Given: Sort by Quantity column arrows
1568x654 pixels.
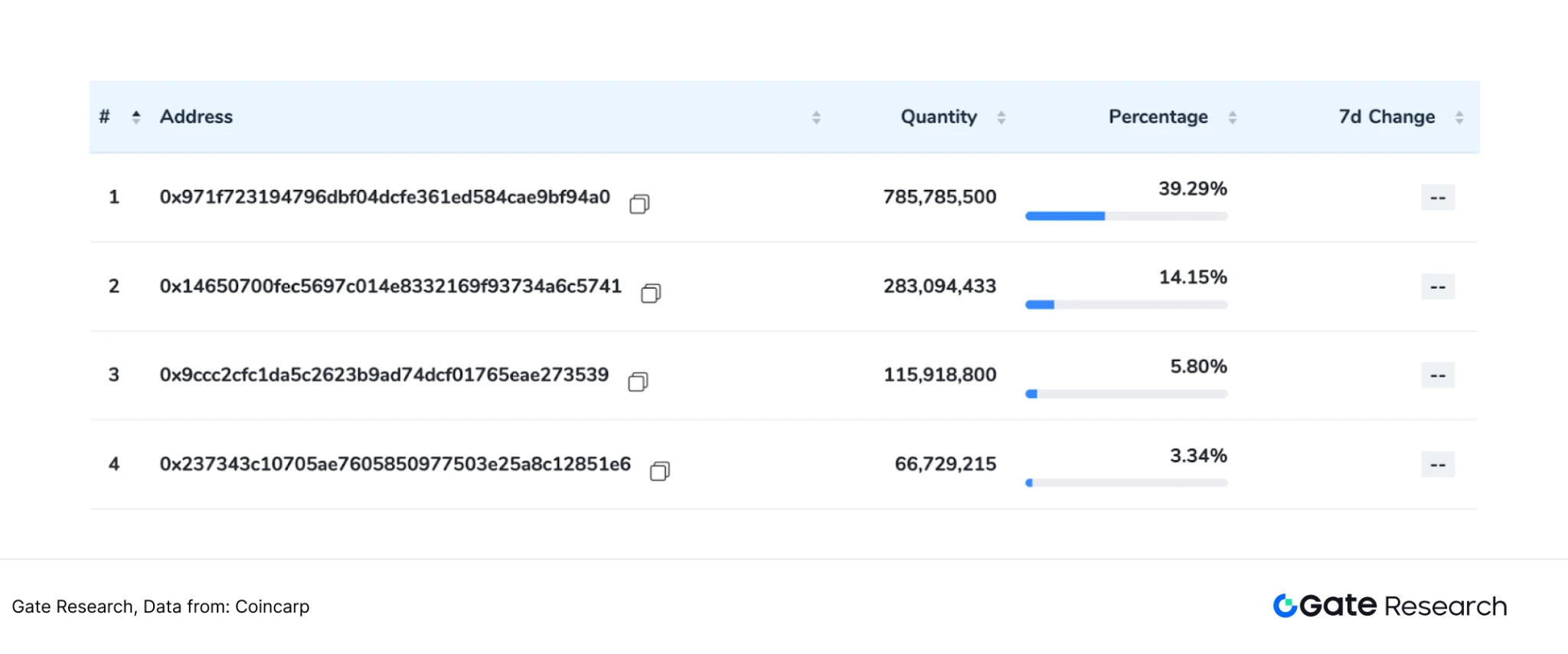Looking at the screenshot, I should point(1001,117).
